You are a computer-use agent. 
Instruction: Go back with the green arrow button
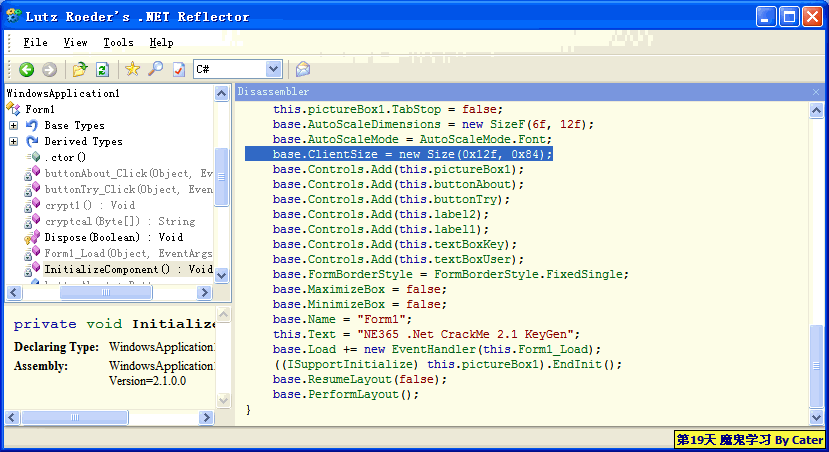26,69
